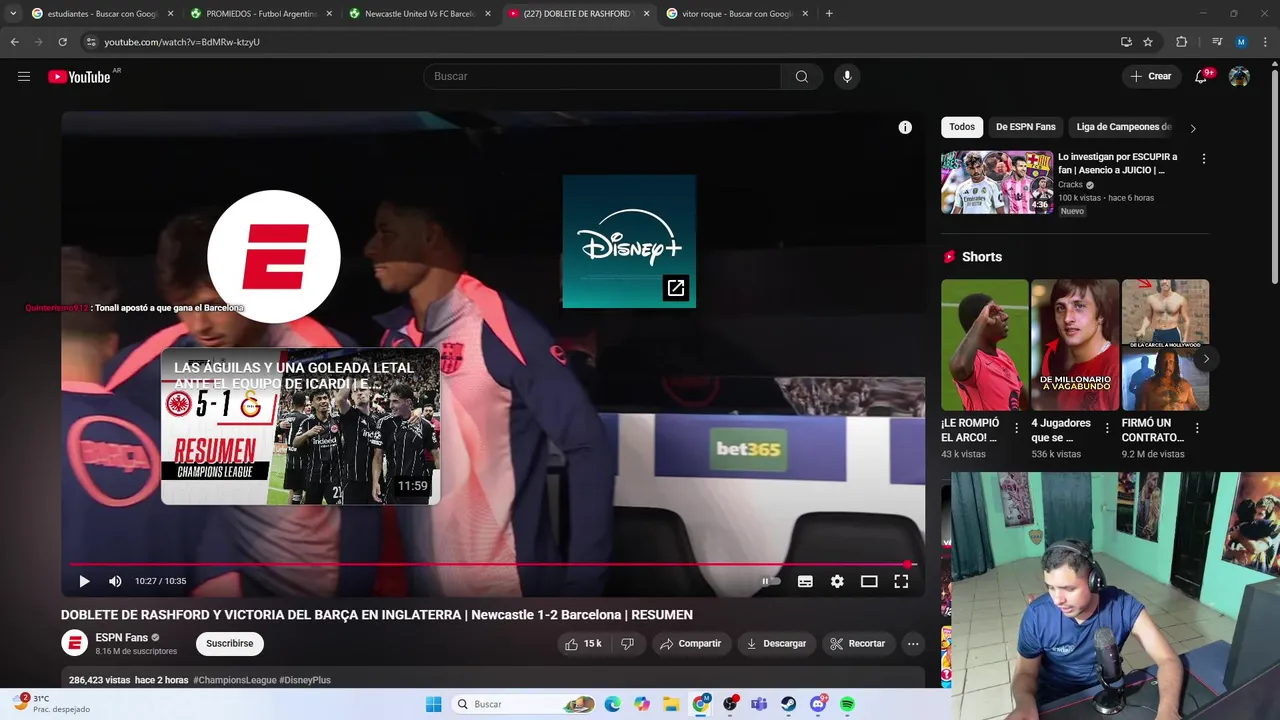This screenshot has height=720, width=1280.
Task: Switch to the Newcastle United Vs FC Barcelona tab
Action: (x=420, y=14)
